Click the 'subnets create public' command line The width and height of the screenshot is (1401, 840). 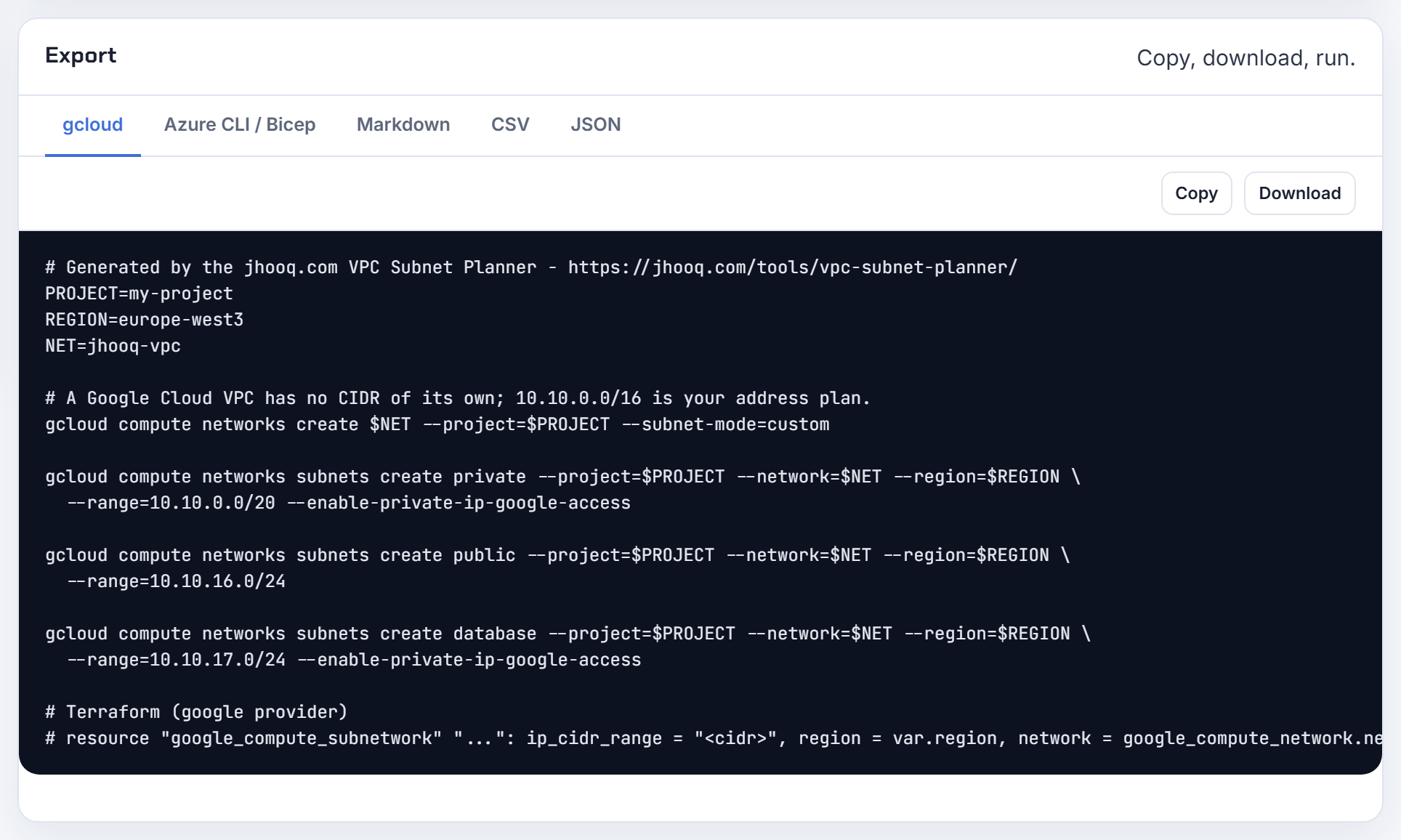tap(557, 555)
